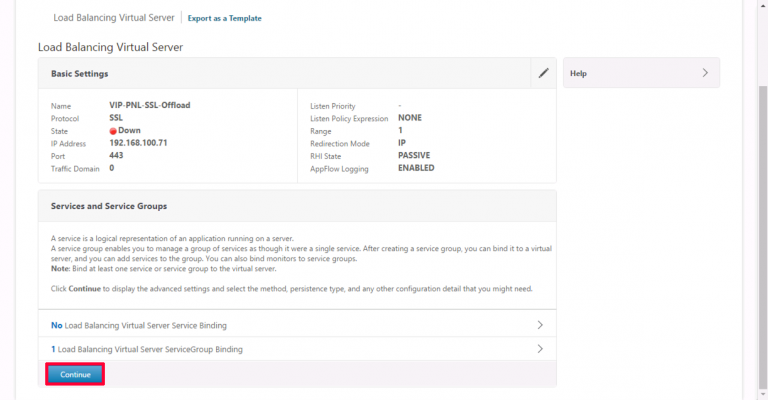Open Export as a Template link
Viewport: 768px width, 400px height.
224,18
